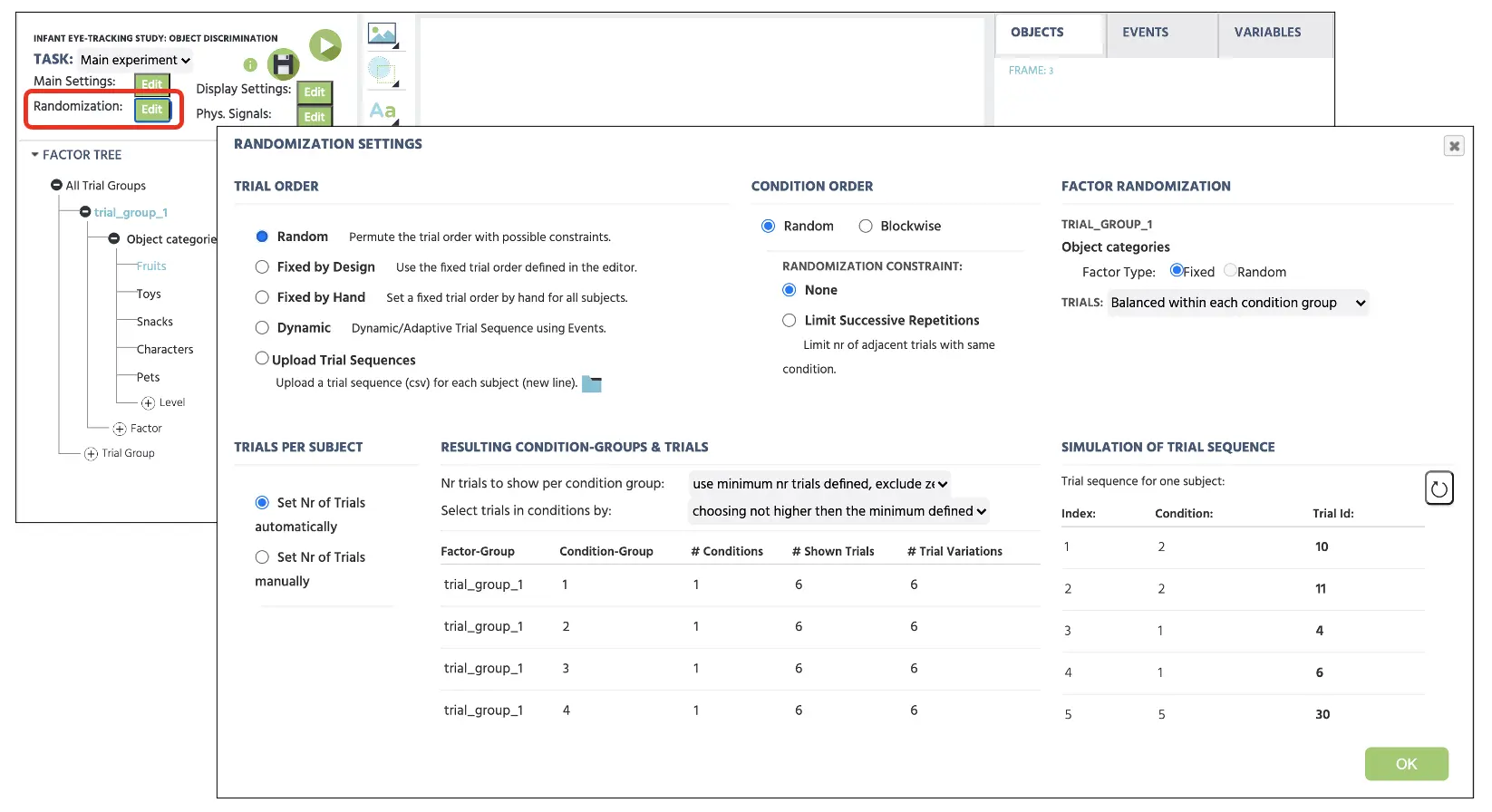The height and width of the screenshot is (812, 1492).
Task: Select the shape object tool icon
Action: [383, 71]
